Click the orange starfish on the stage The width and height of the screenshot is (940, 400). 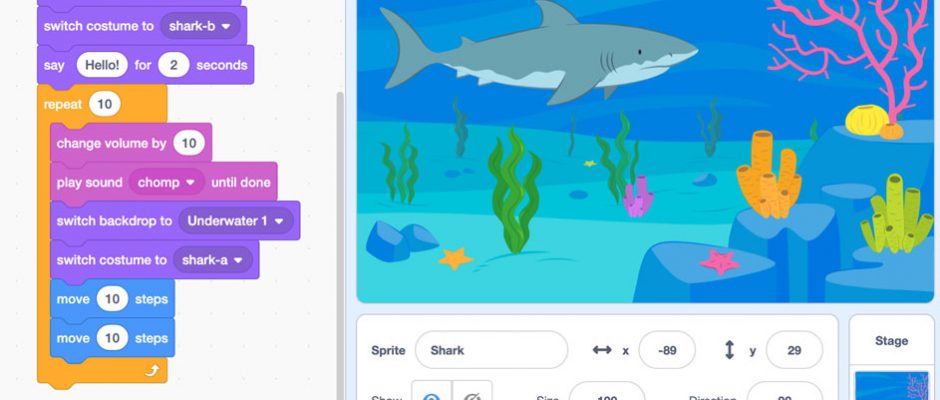[x=456, y=258]
